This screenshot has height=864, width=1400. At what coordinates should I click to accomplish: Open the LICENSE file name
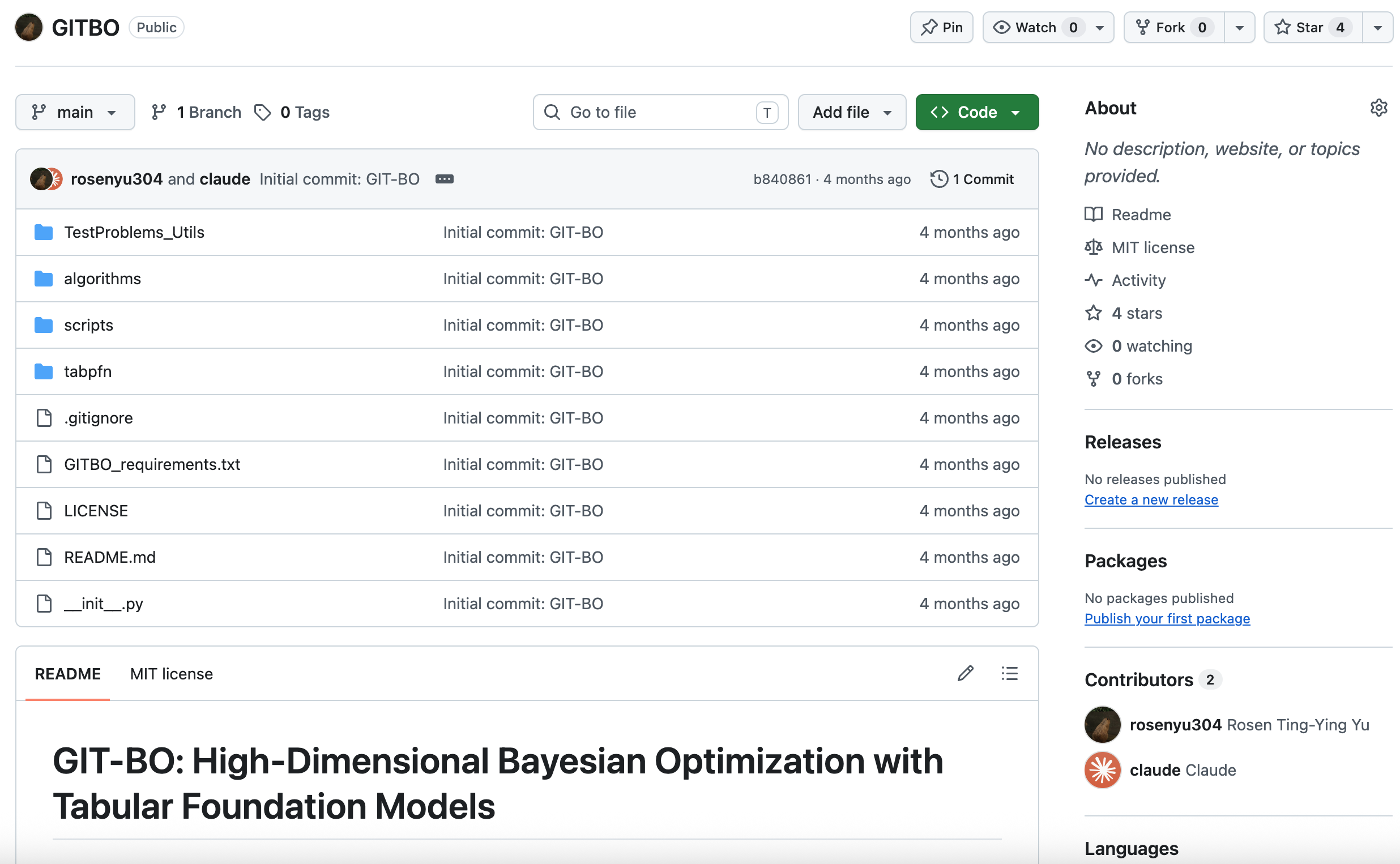click(96, 510)
